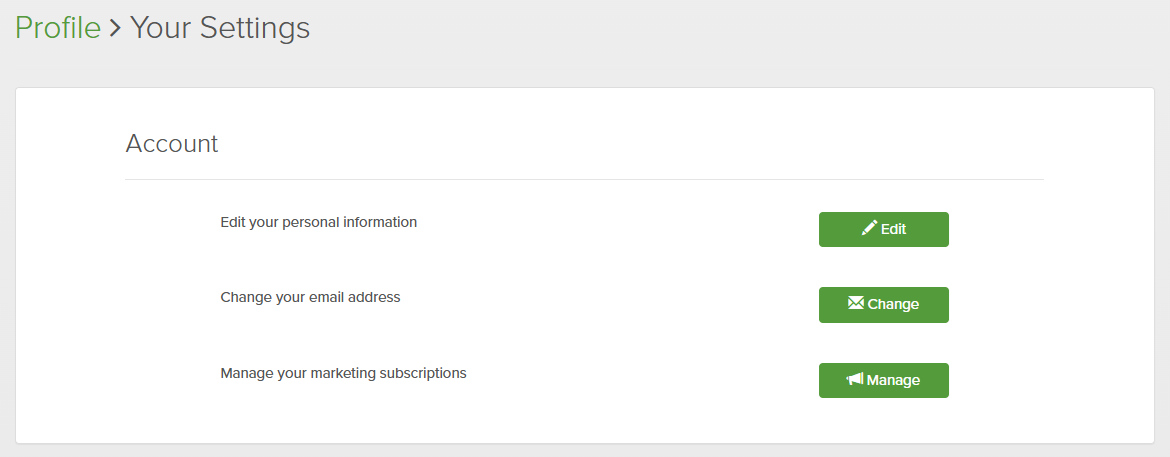This screenshot has width=1170, height=457.
Task: Click the "Change" text label on button
Action: [894, 304]
